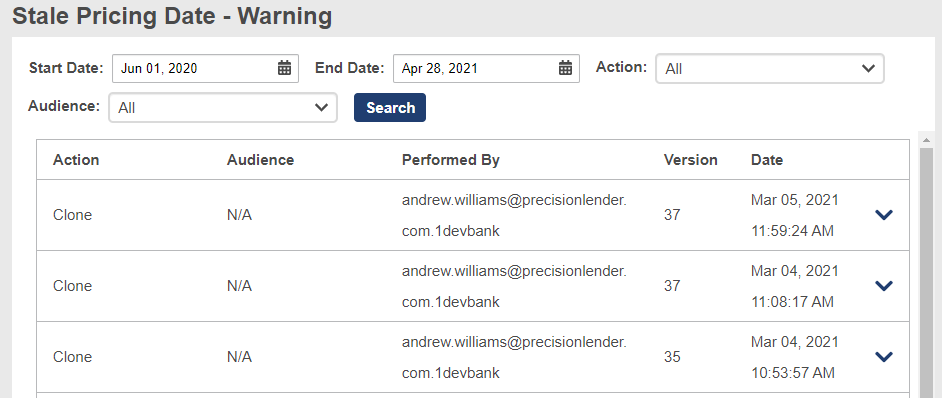The image size is (942, 398).
Task: Click the Action column header
Action: tap(76, 160)
